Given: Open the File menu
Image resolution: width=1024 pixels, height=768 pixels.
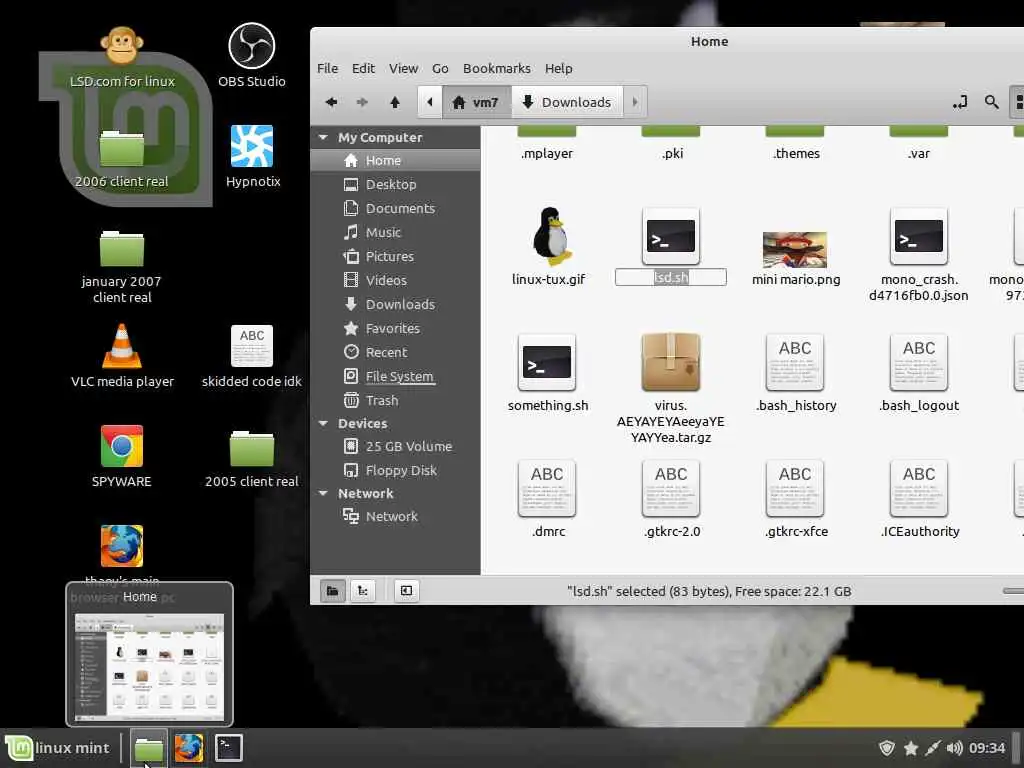Looking at the screenshot, I should [x=327, y=69].
